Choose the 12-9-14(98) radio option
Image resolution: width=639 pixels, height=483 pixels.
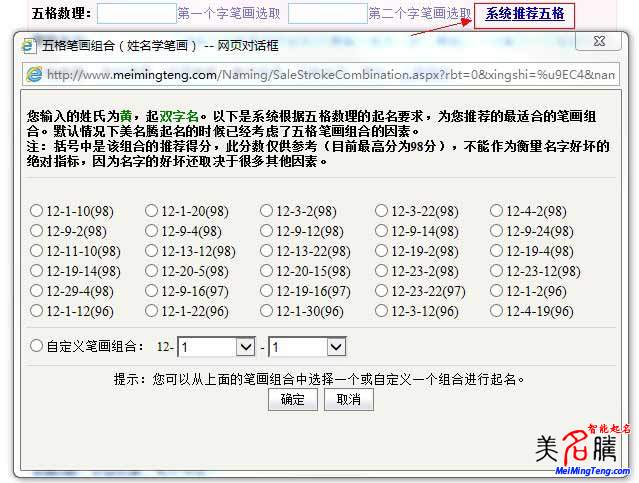pos(382,231)
